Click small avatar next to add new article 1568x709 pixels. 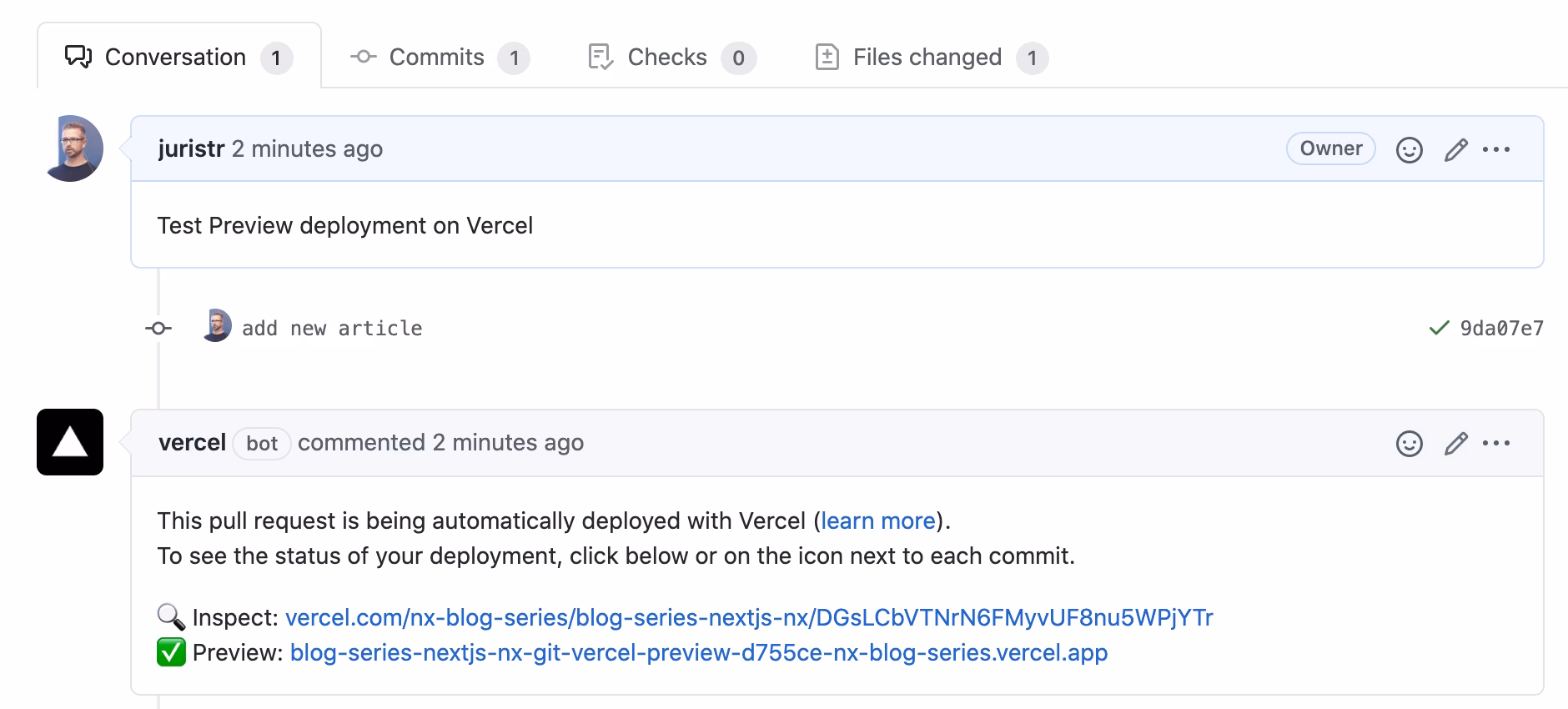[217, 325]
